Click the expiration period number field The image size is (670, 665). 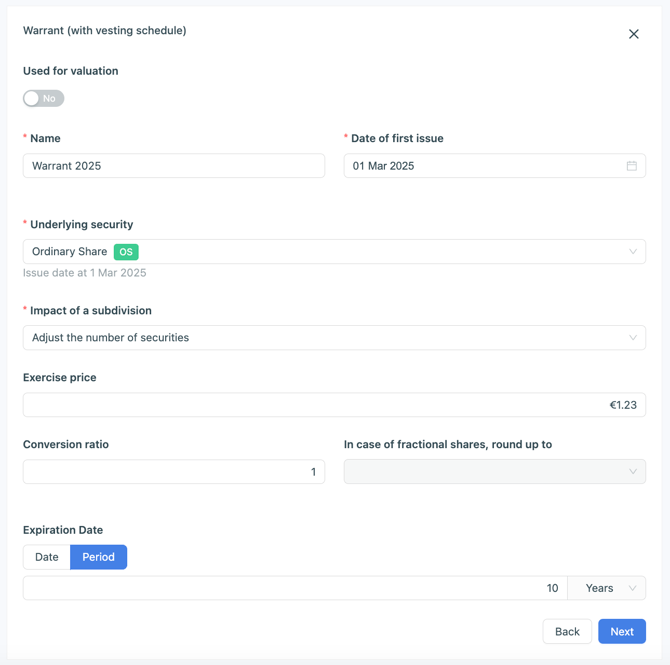click(295, 588)
